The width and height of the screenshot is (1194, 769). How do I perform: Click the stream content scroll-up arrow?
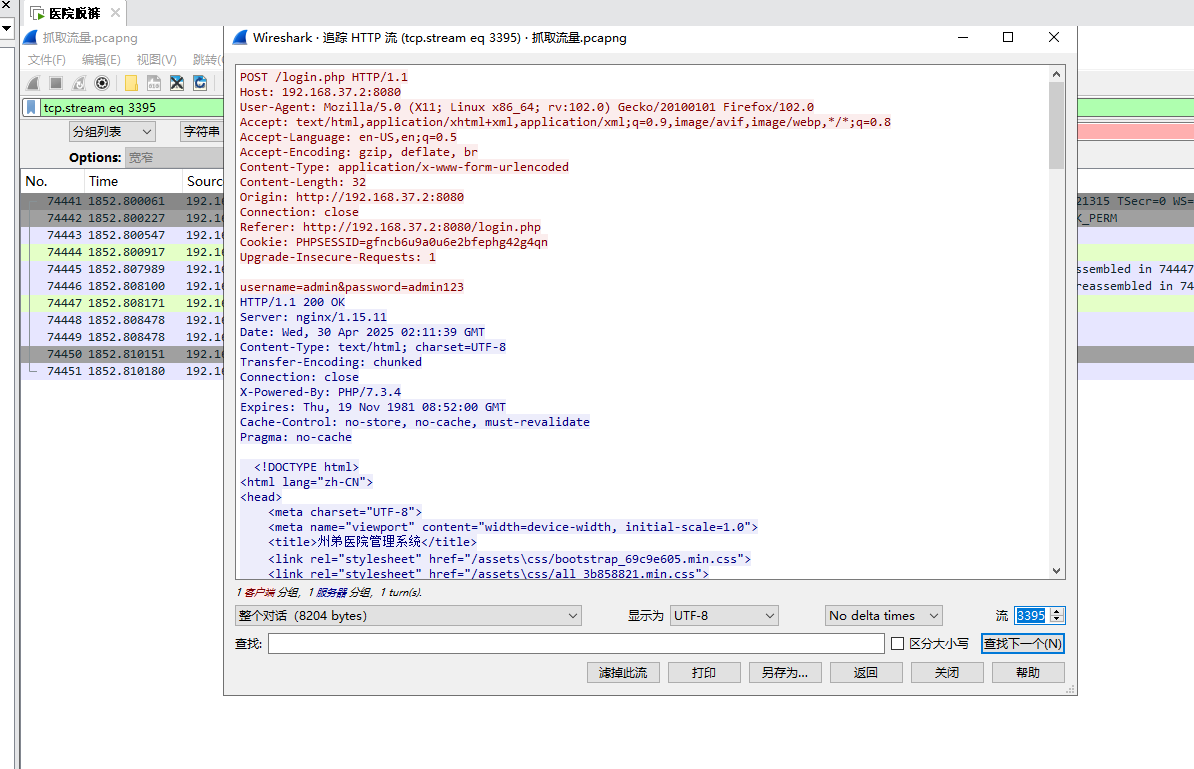tap(1056, 74)
